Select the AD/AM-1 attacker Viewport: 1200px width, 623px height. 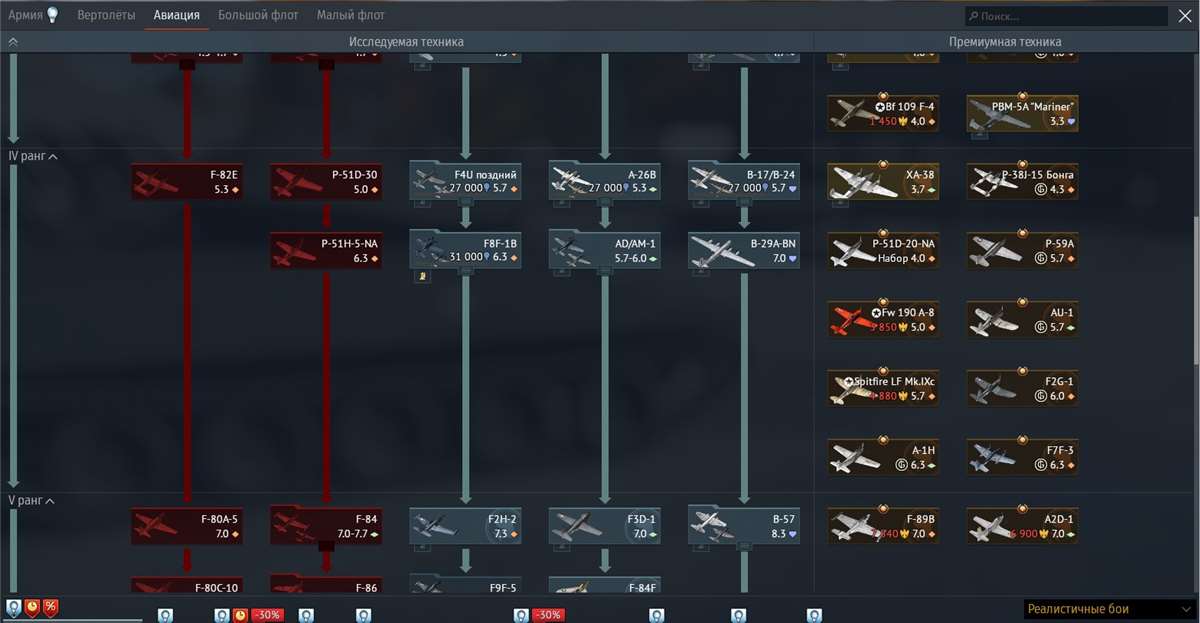[604, 249]
